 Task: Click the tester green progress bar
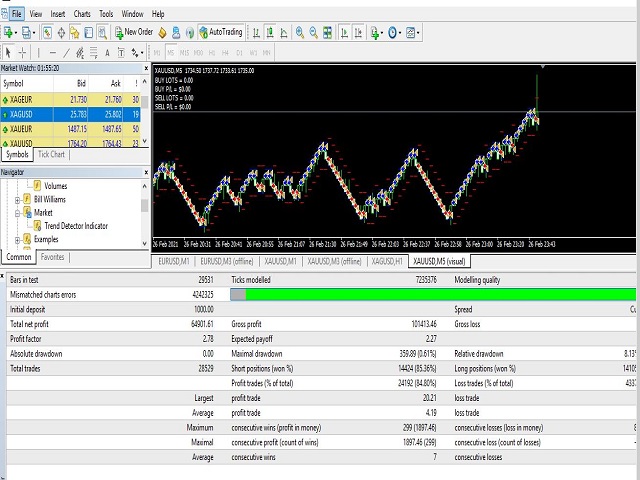point(441,294)
